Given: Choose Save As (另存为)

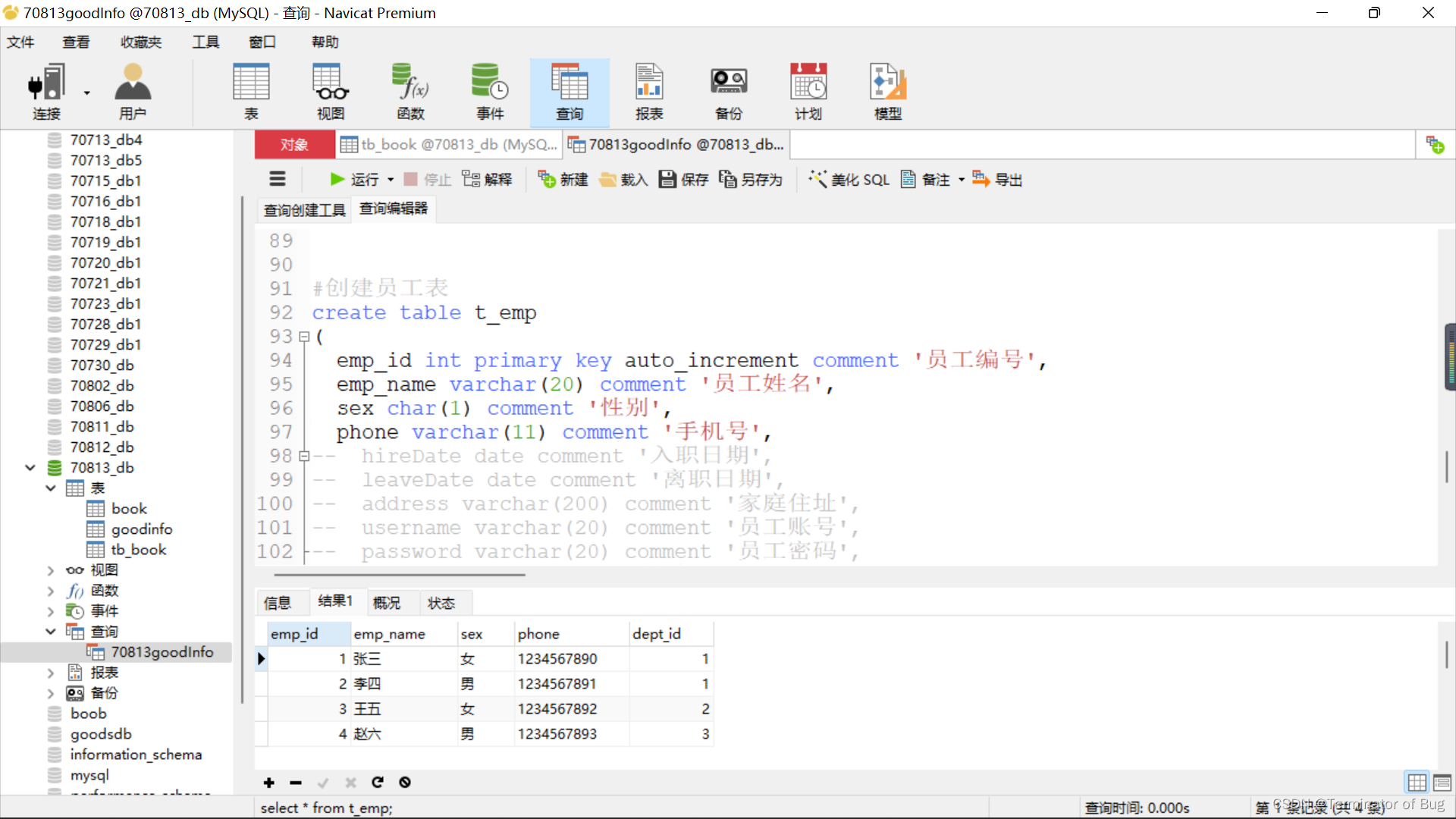Looking at the screenshot, I should click(751, 179).
